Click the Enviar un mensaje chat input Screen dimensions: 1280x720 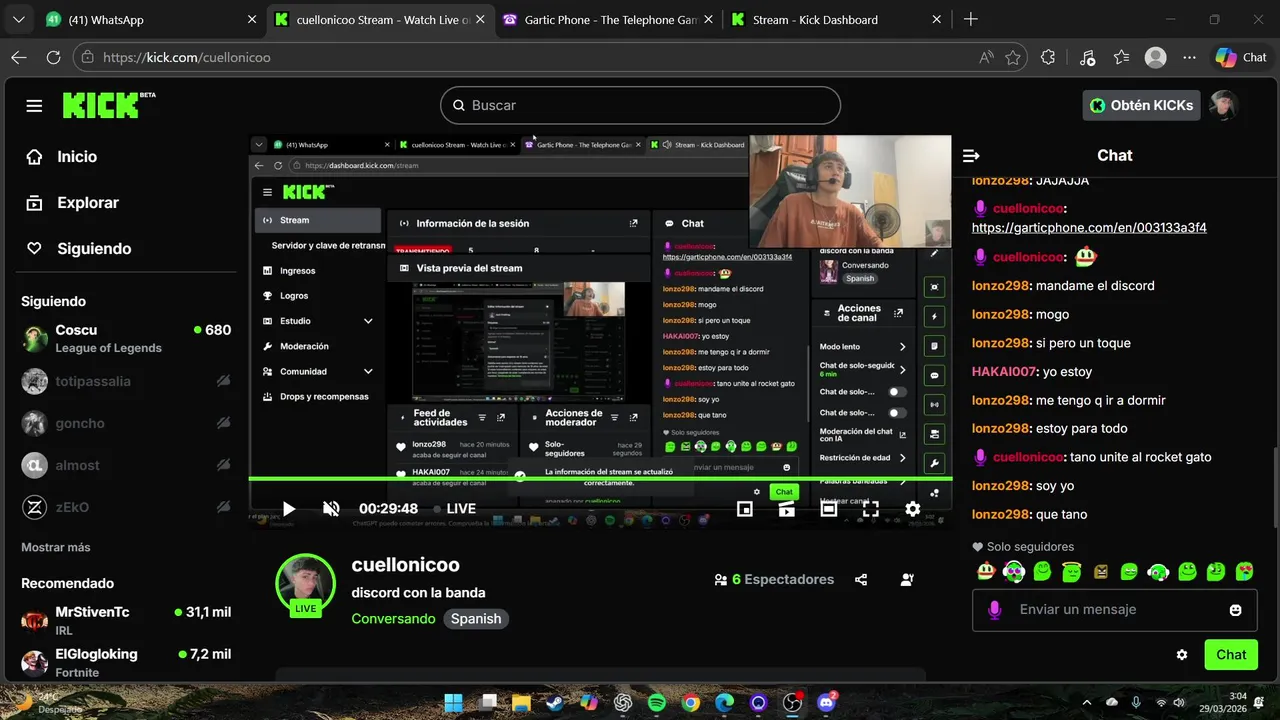point(1115,609)
